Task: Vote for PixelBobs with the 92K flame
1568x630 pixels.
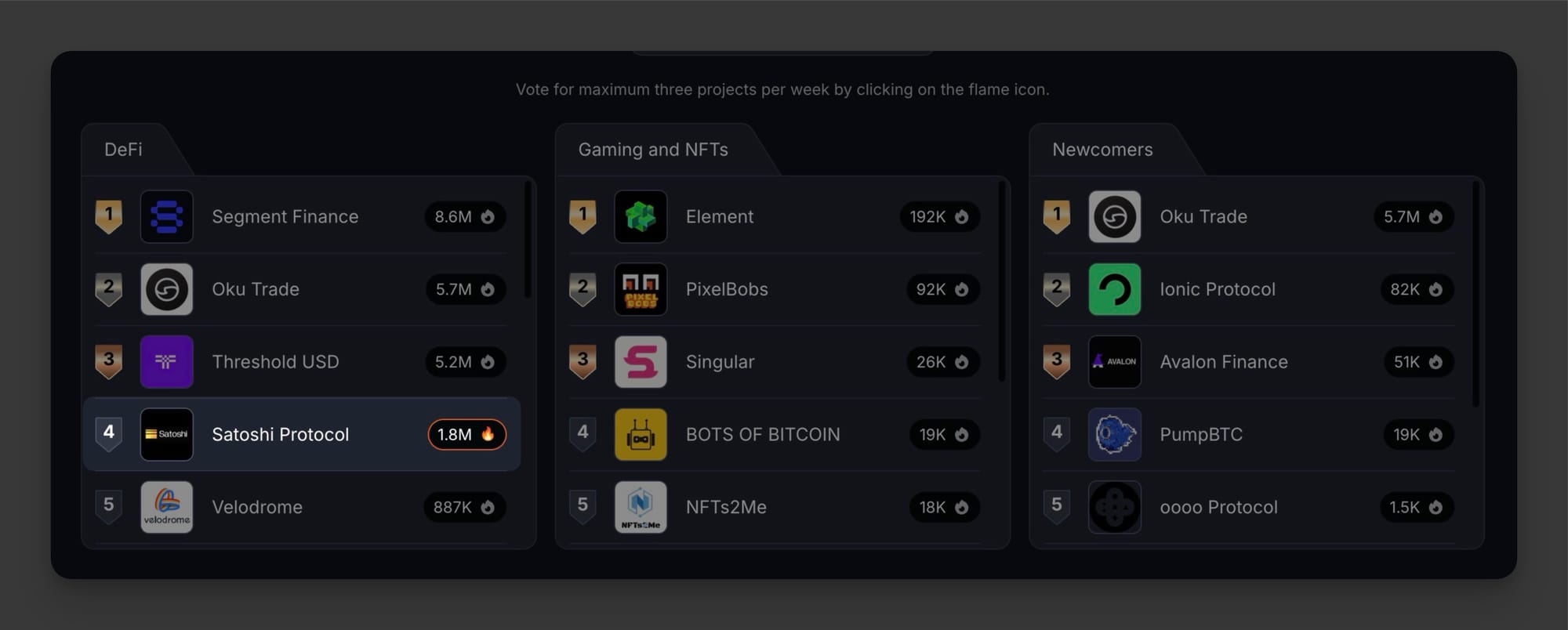Action: coord(943,289)
